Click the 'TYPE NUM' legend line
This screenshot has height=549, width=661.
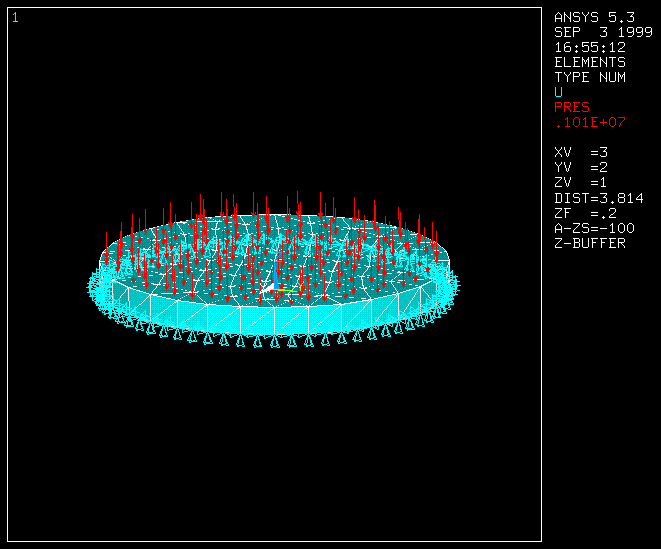point(590,78)
